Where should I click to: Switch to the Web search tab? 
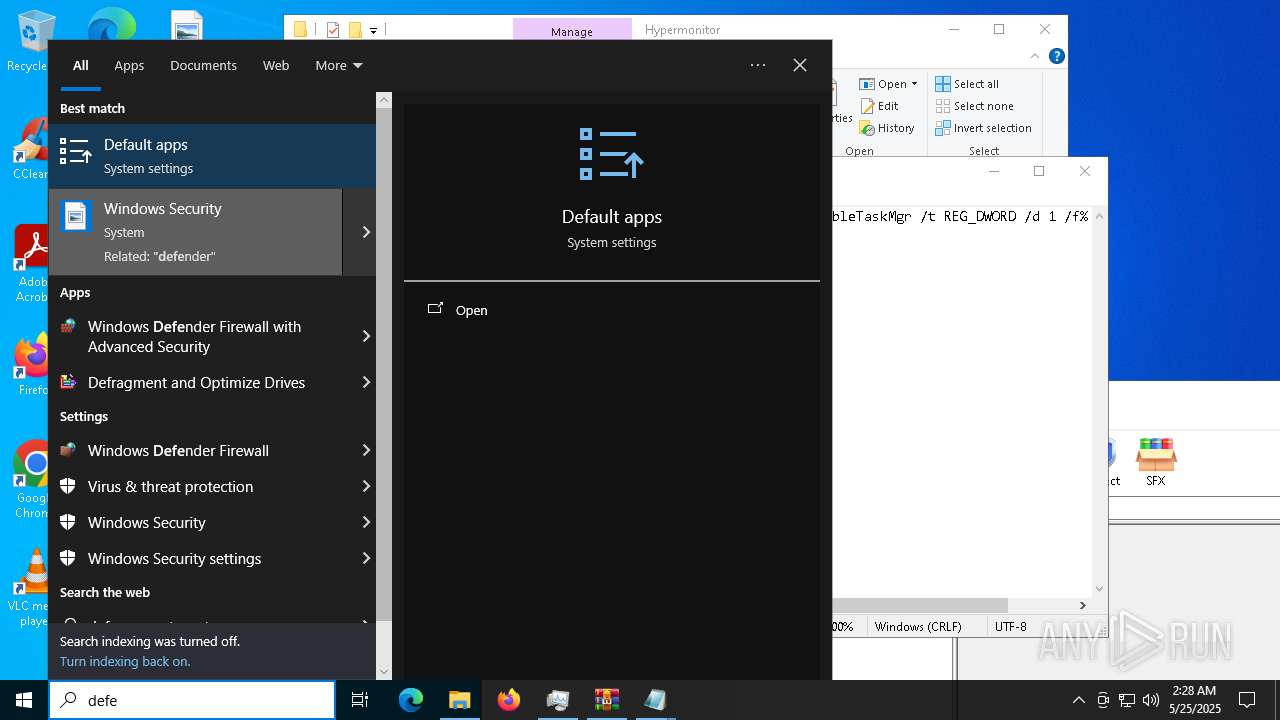276,65
